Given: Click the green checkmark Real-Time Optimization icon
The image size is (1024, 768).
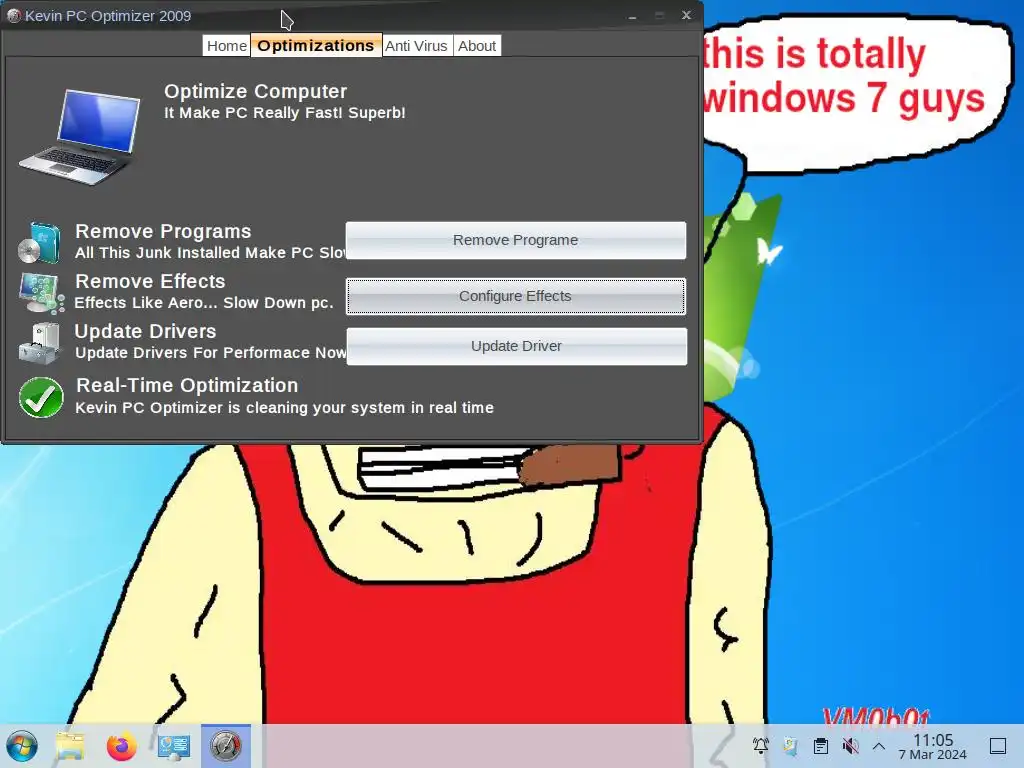Looking at the screenshot, I should coord(41,397).
